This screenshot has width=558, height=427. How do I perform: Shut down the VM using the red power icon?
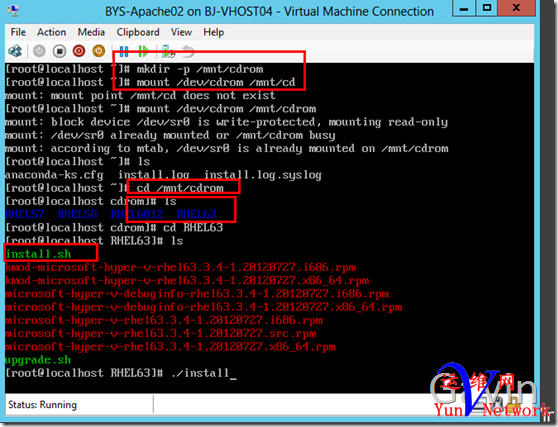point(79,51)
